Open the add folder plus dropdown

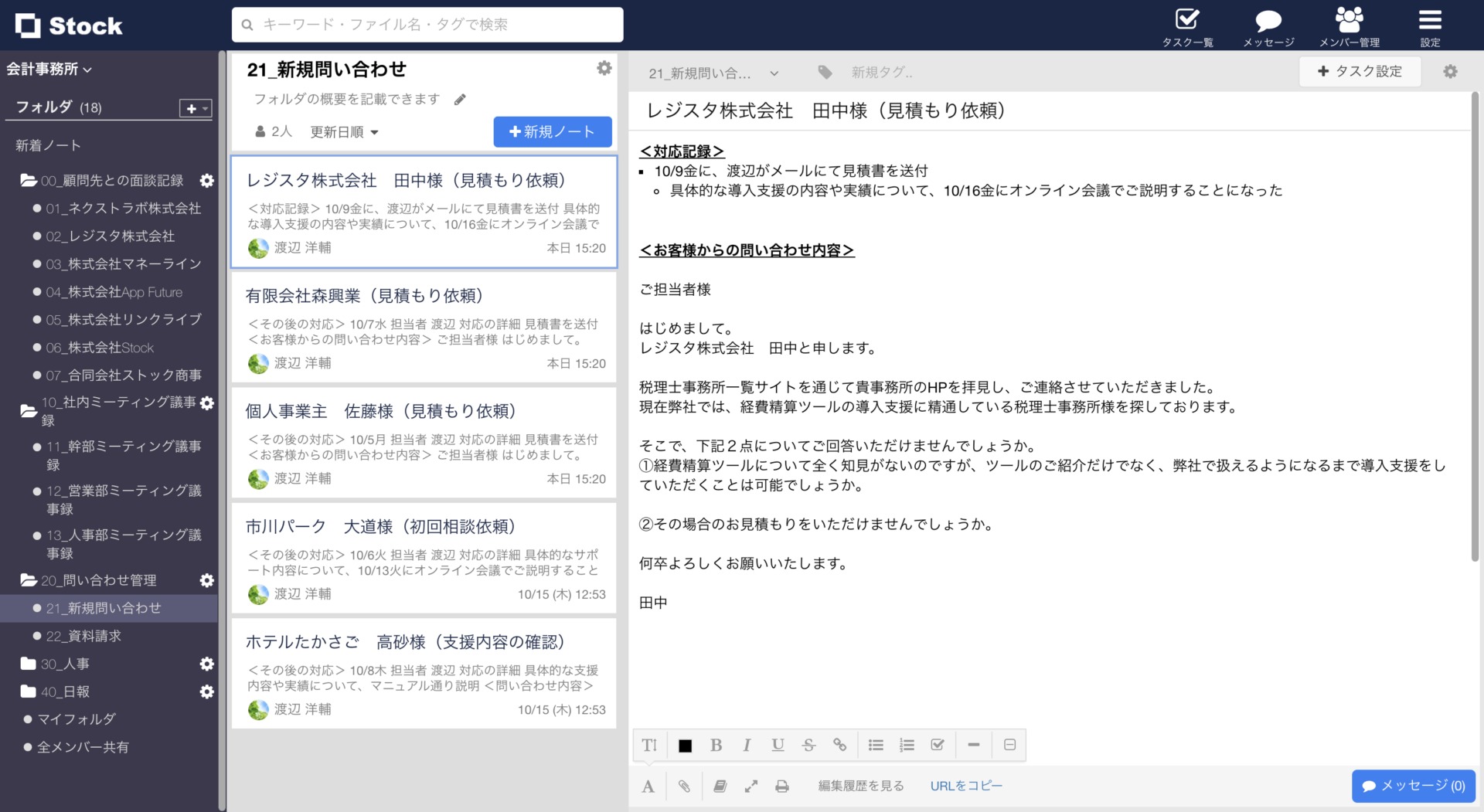pyautogui.click(x=195, y=108)
